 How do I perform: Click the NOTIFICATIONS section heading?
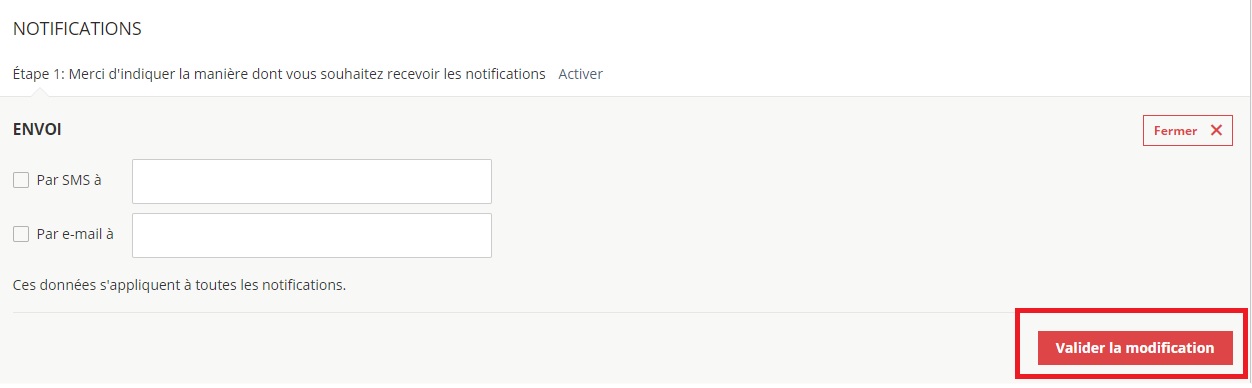[x=77, y=29]
